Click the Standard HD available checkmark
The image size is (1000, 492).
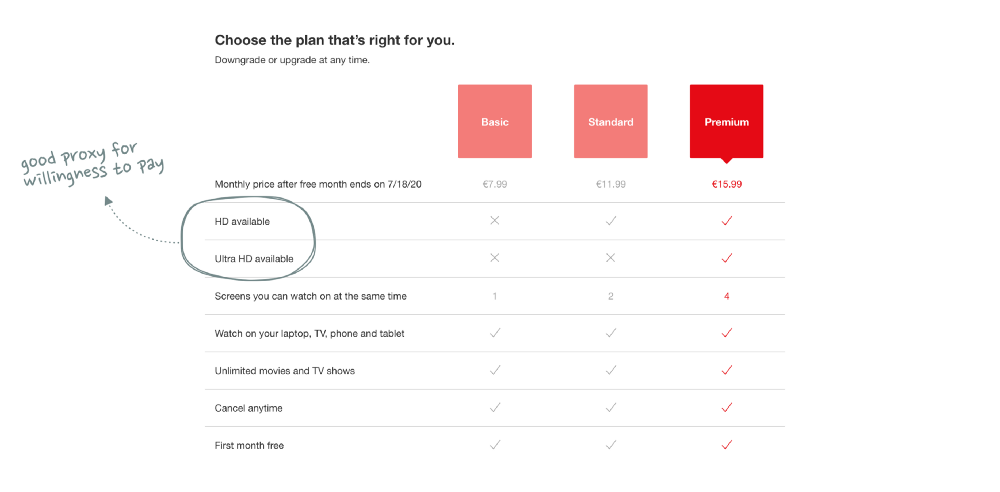[x=611, y=221]
